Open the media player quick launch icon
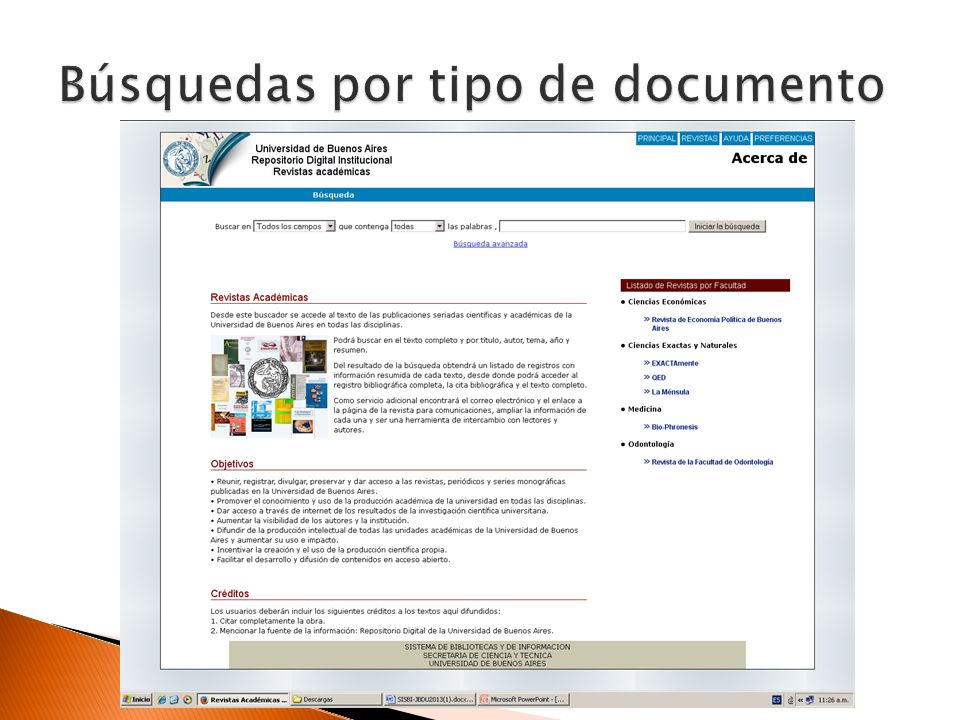 pos(187,699)
